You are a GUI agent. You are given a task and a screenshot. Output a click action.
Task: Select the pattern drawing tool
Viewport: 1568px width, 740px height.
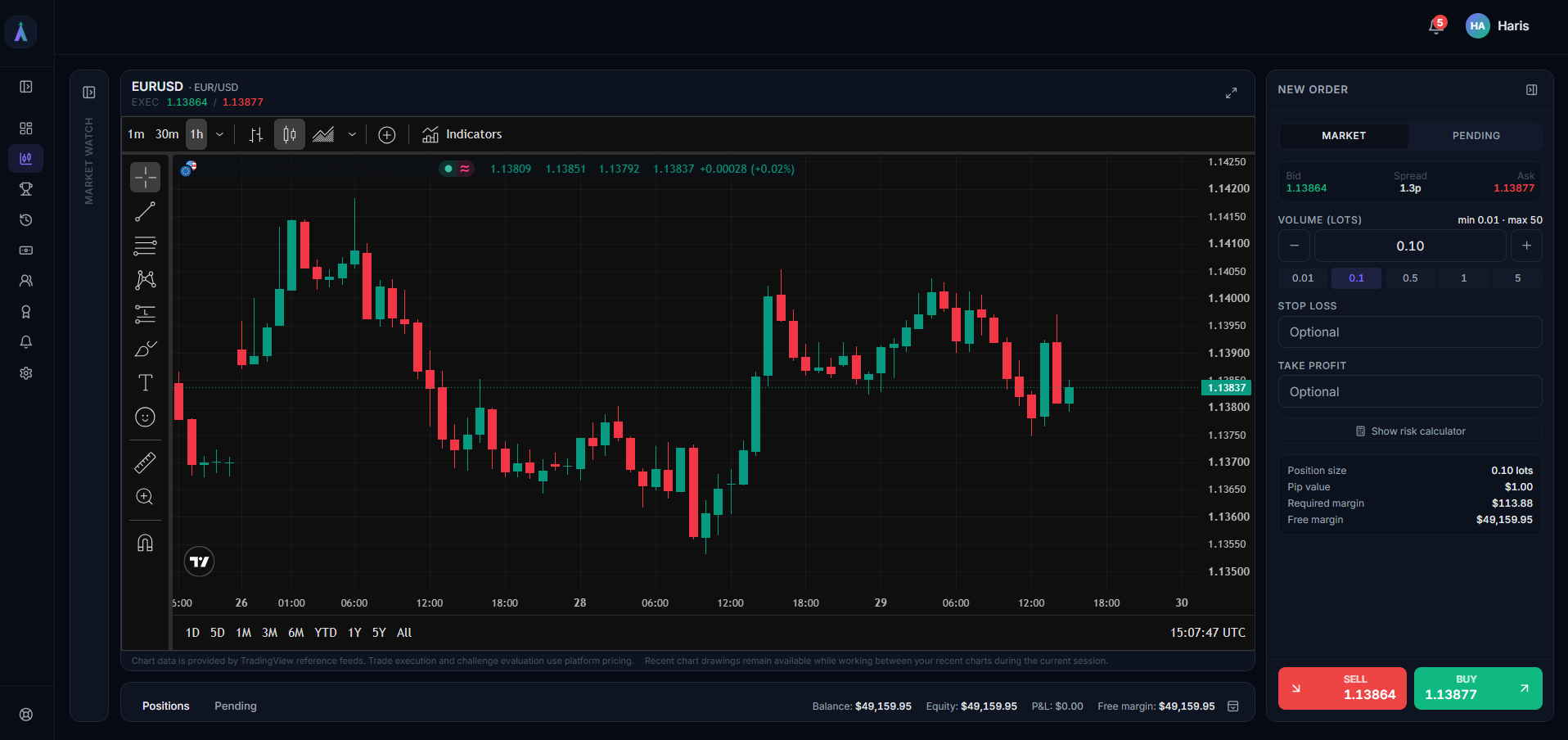tap(146, 280)
